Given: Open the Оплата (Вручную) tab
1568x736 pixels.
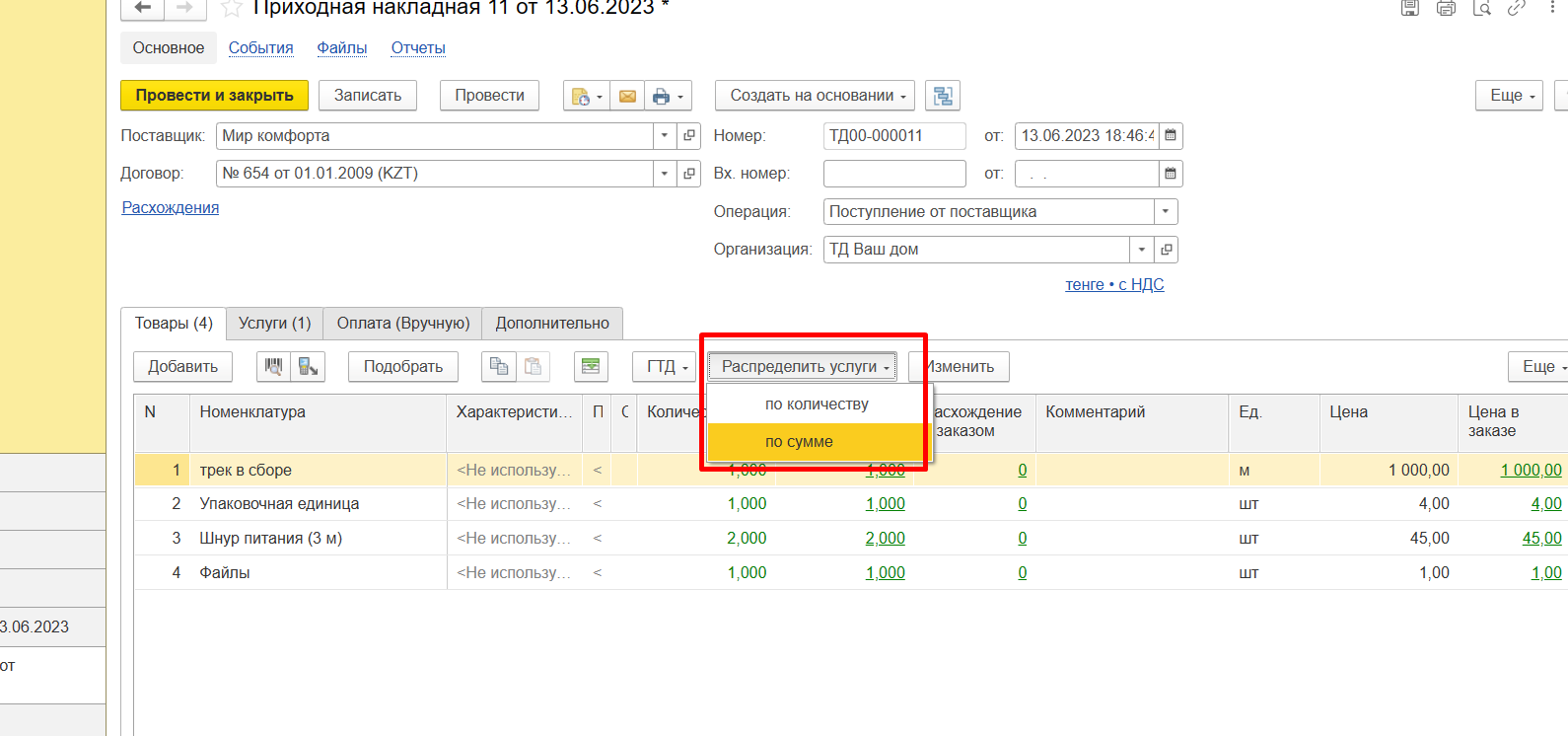Looking at the screenshot, I should click(402, 324).
